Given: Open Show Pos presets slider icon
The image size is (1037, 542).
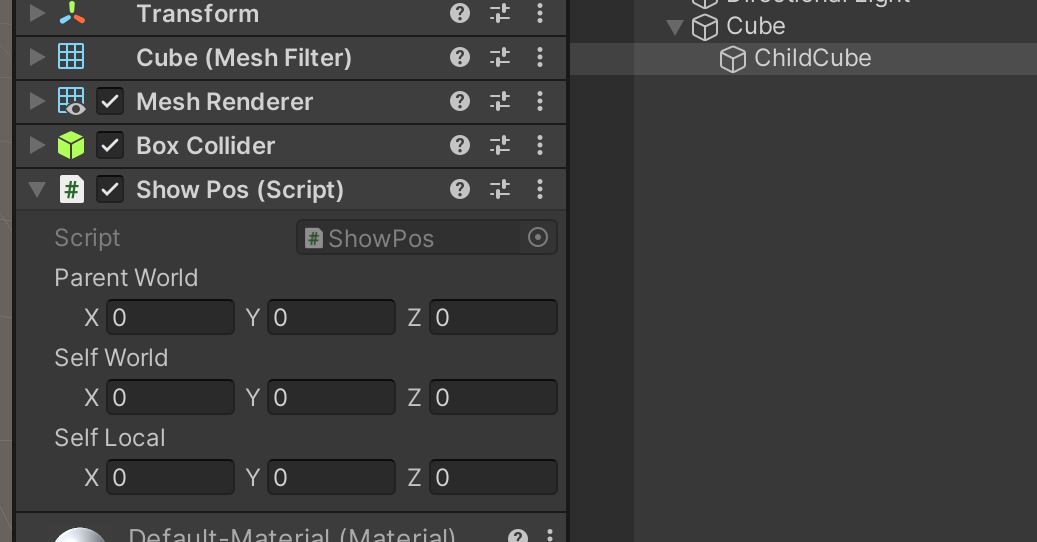Looking at the screenshot, I should (500, 189).
